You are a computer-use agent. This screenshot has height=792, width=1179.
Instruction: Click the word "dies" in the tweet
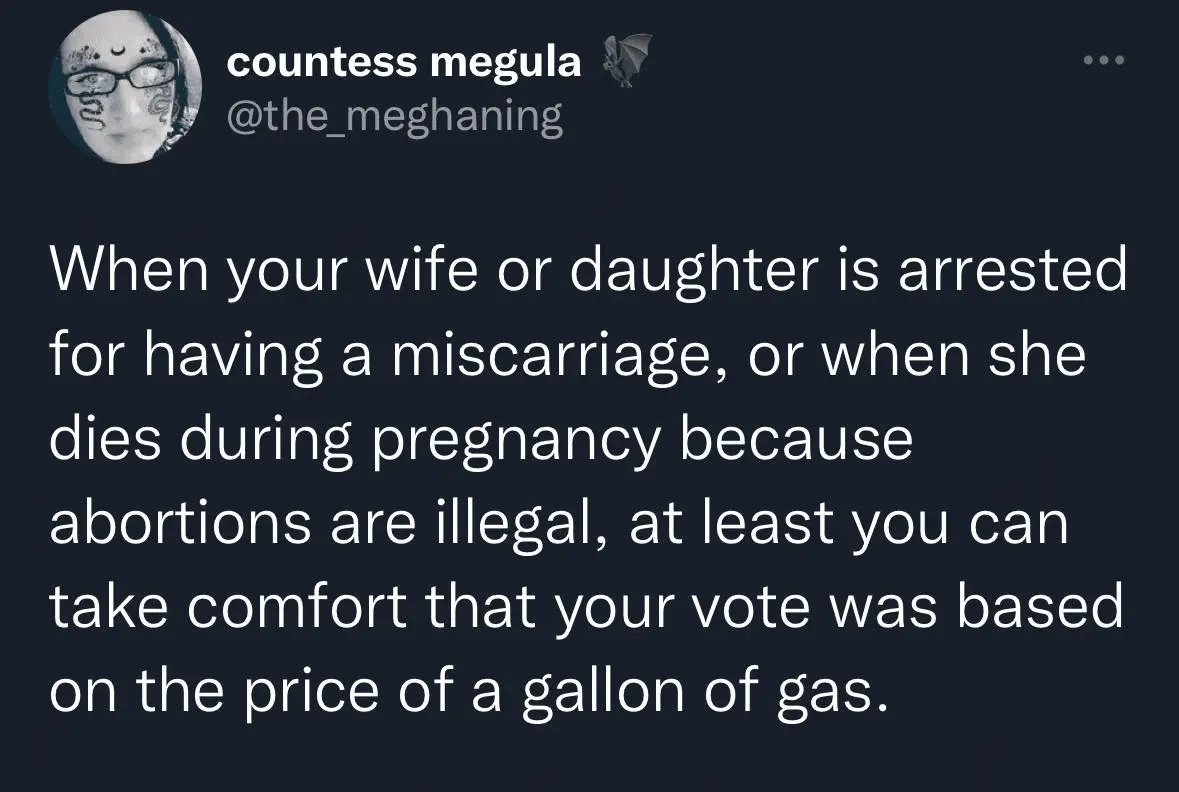tap(108, 441)
